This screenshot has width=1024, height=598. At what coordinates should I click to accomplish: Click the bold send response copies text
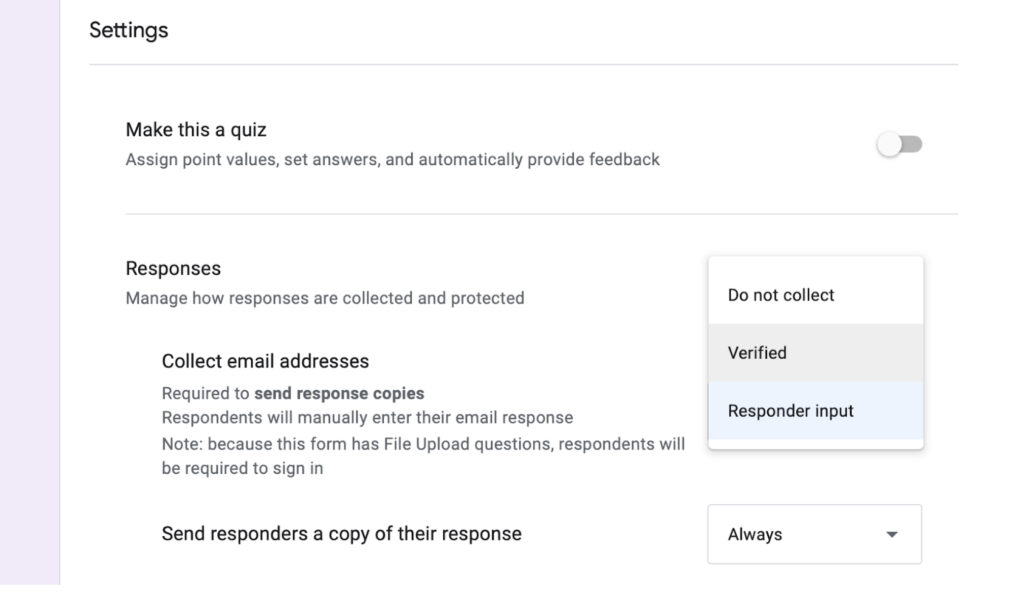click(339, 393)
